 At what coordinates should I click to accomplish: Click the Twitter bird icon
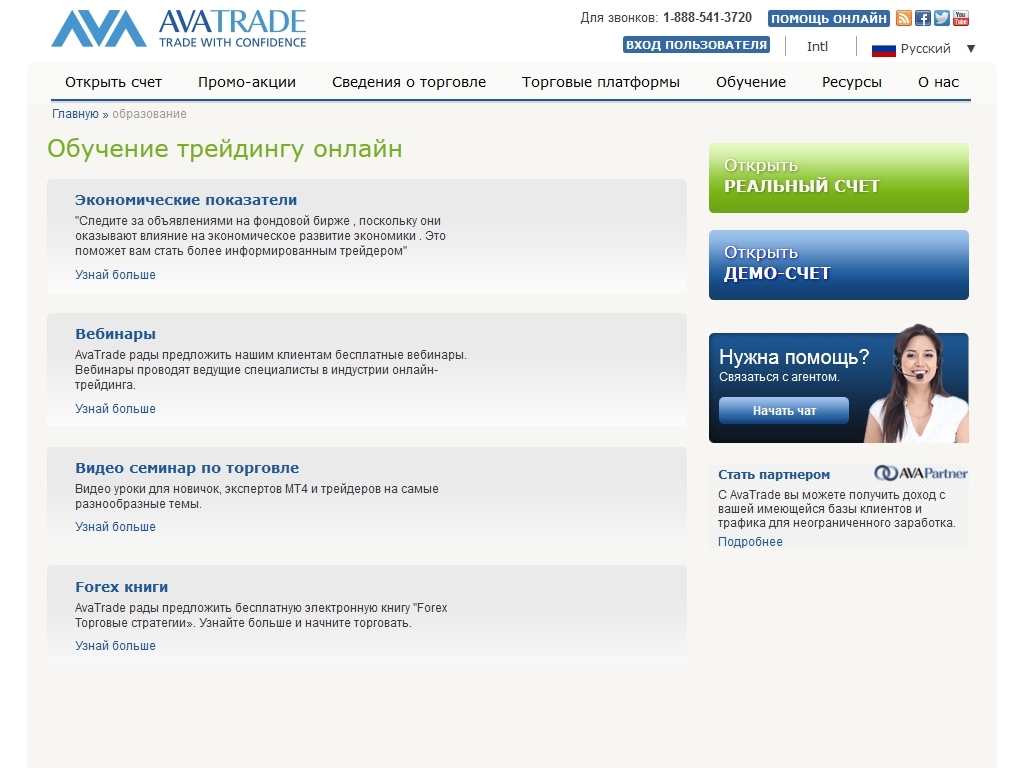(x=942, y=18)
